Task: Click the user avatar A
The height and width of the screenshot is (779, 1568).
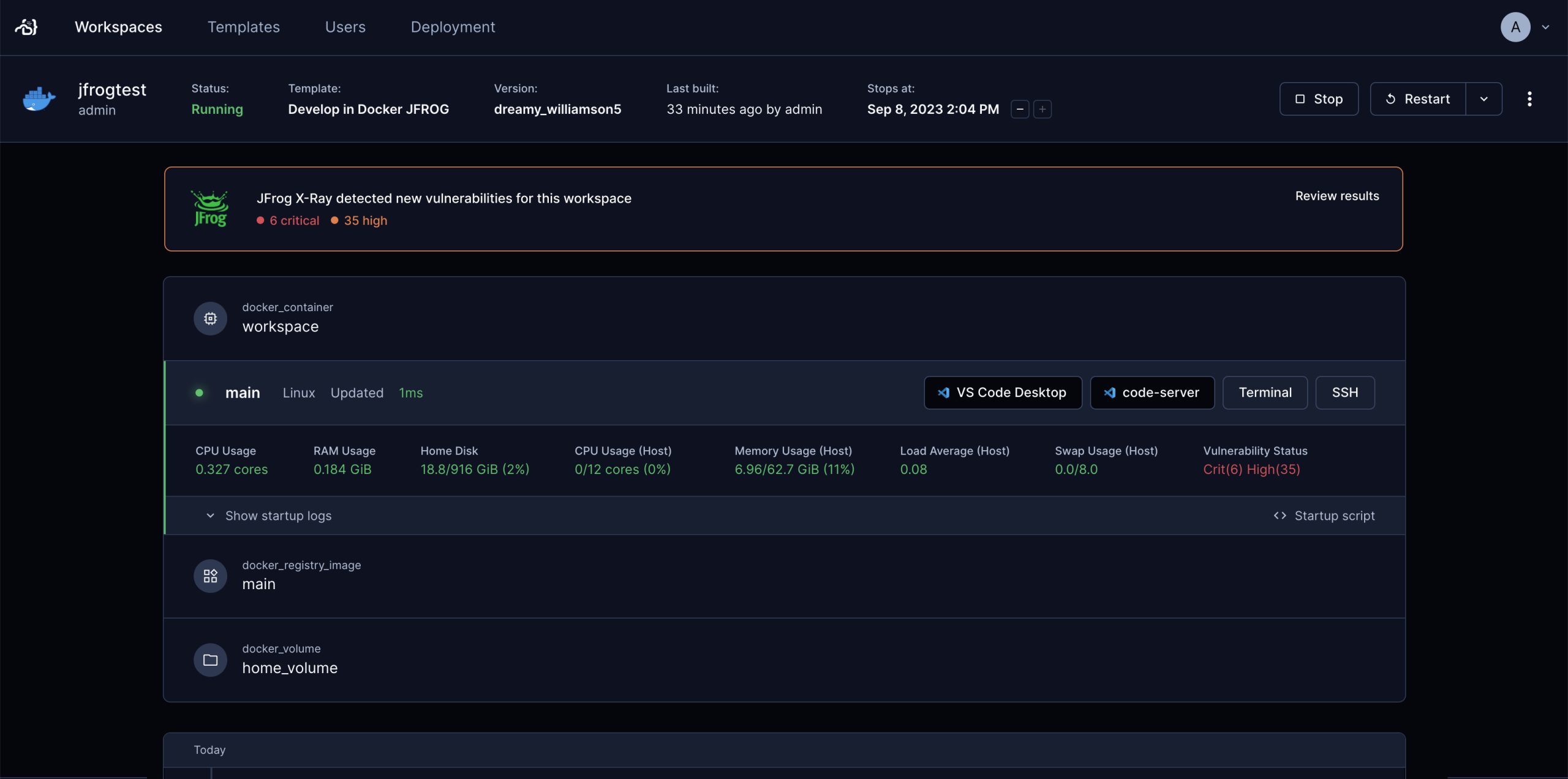Action: tap(1515, 27)
